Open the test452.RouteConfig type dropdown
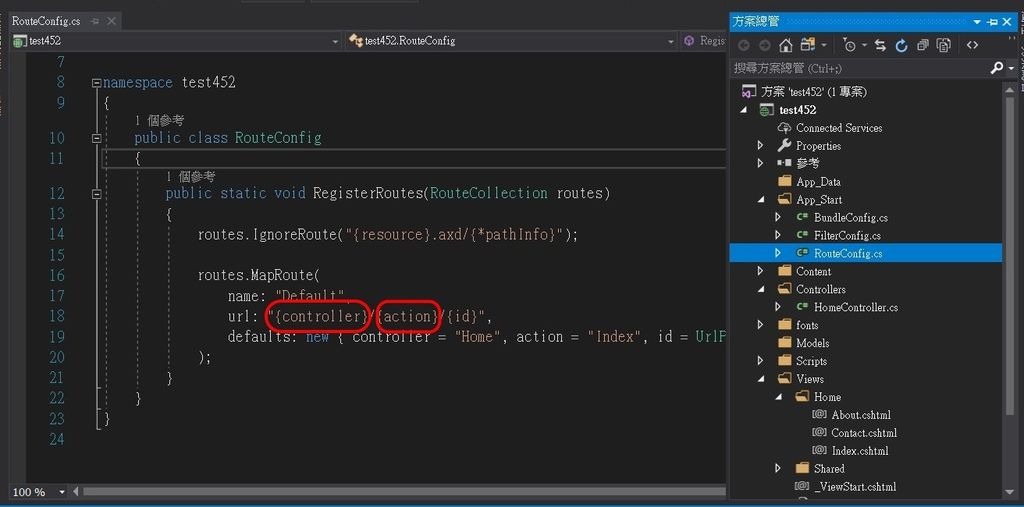The height and width of the screenshot is (507, 1024). [671, 41]
